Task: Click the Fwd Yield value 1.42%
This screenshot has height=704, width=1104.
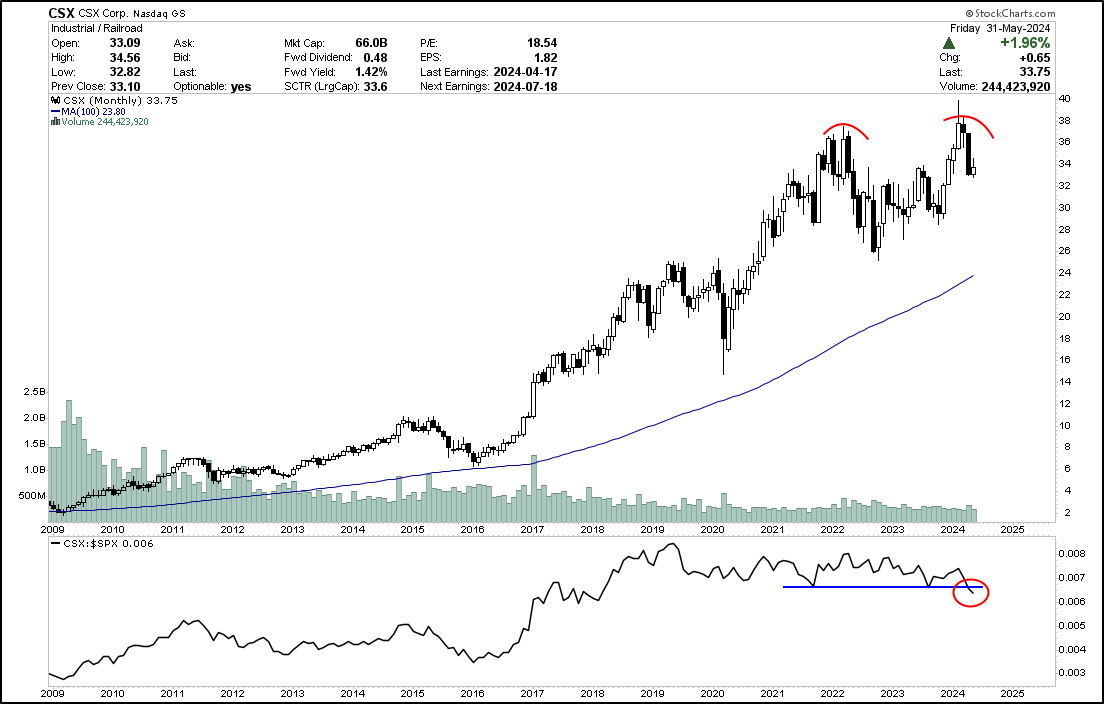Action: tap(370, 72)
